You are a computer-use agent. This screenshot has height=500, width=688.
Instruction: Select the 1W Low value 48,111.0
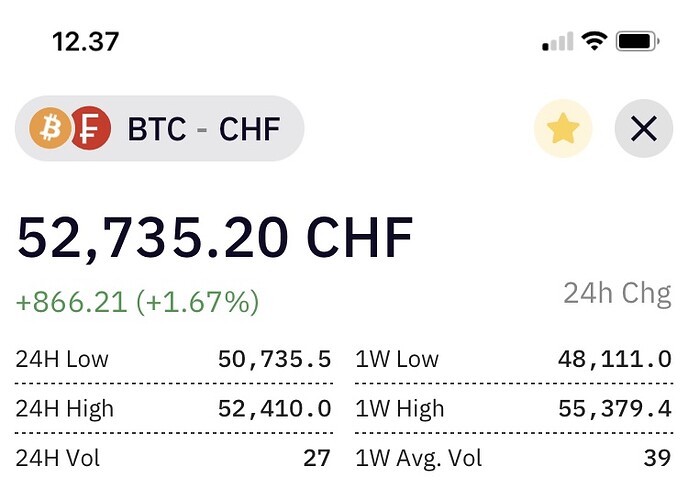tap(615, 359)
